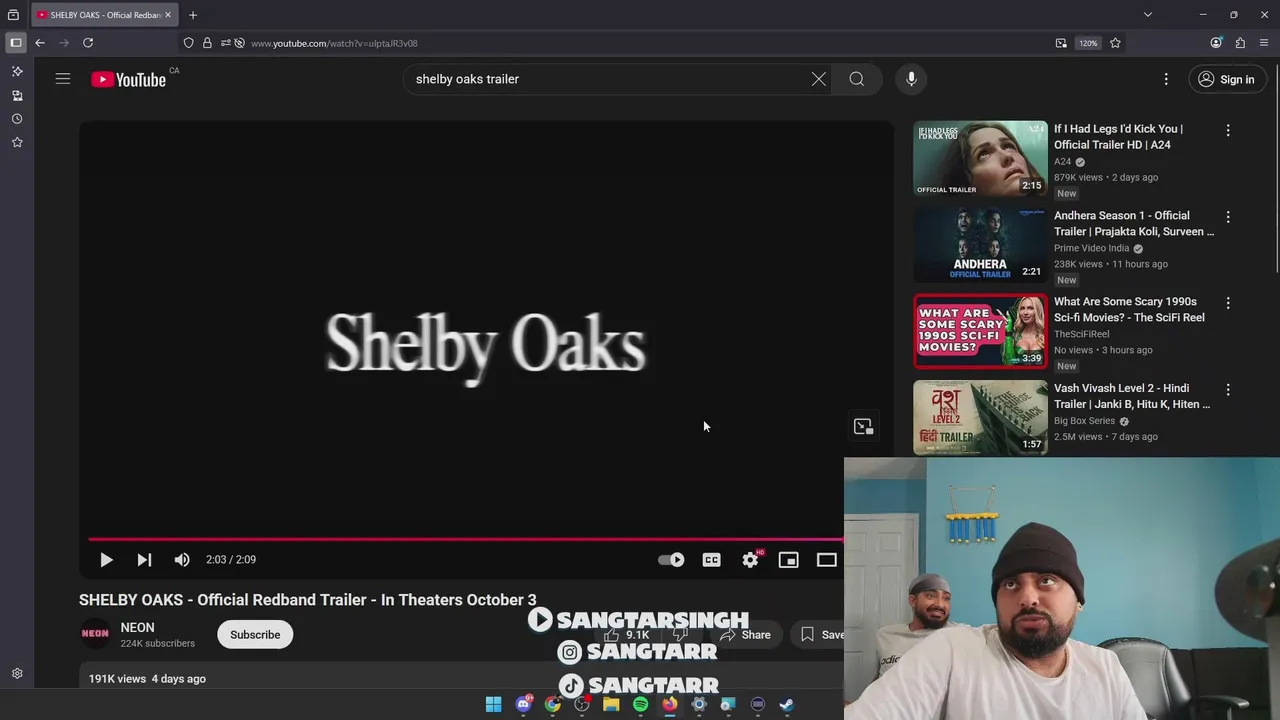Go back in browser history
Image resolution: width=1280 pixels, height=720 pixels.
coord(40,43)
